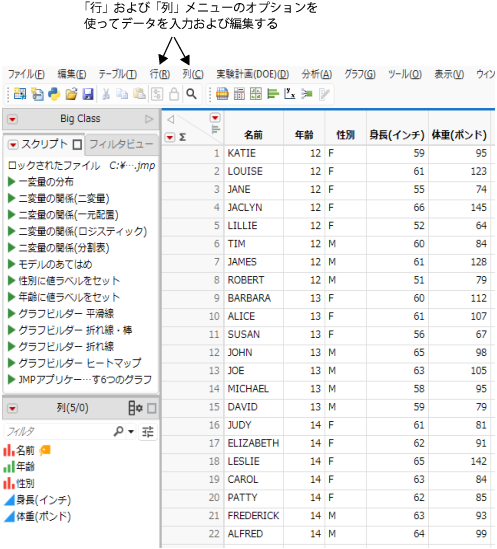The width and height of the screenshot is (497, 549).
Task: Click the New Data Table toolbar icon
Action: click(x=20, y=94)
